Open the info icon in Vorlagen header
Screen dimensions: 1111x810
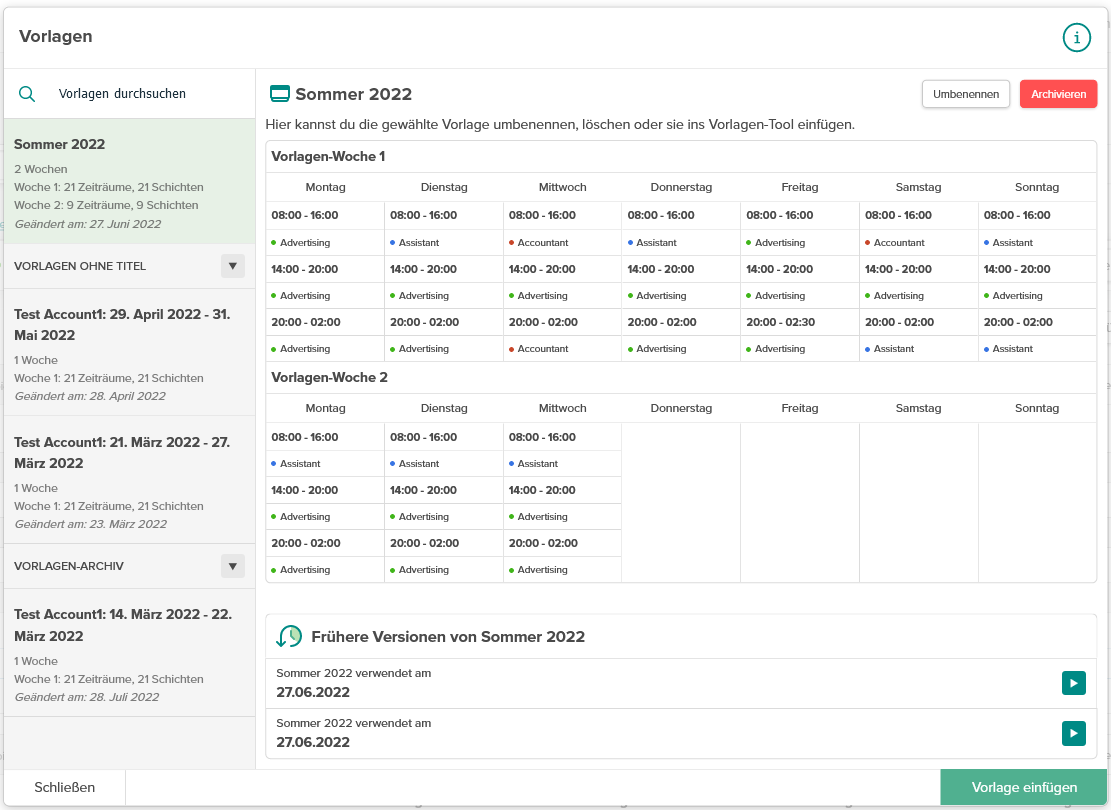pos(1076,38)
